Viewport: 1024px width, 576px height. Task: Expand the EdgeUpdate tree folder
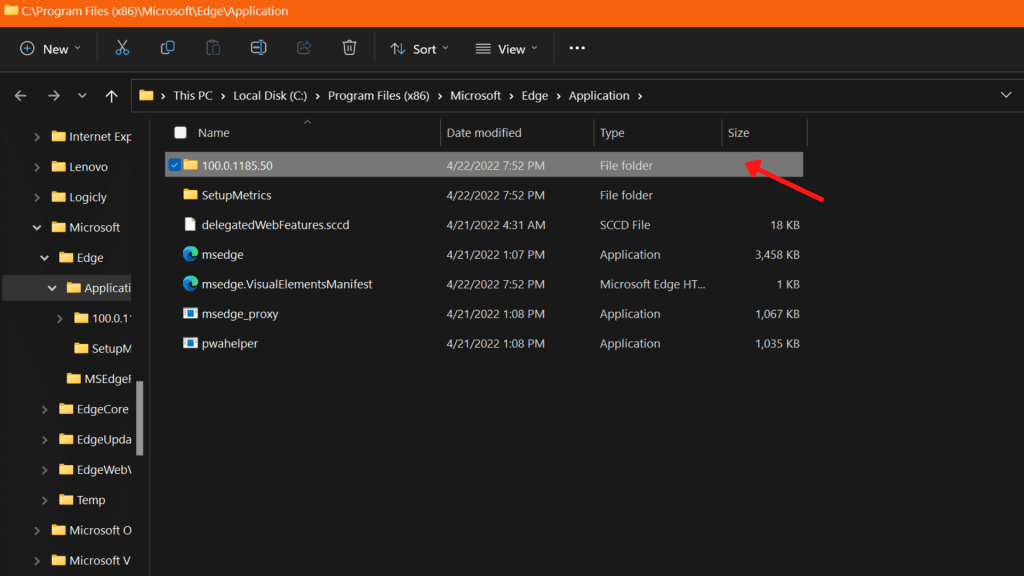pyautogui.click(x=44, y=440)
